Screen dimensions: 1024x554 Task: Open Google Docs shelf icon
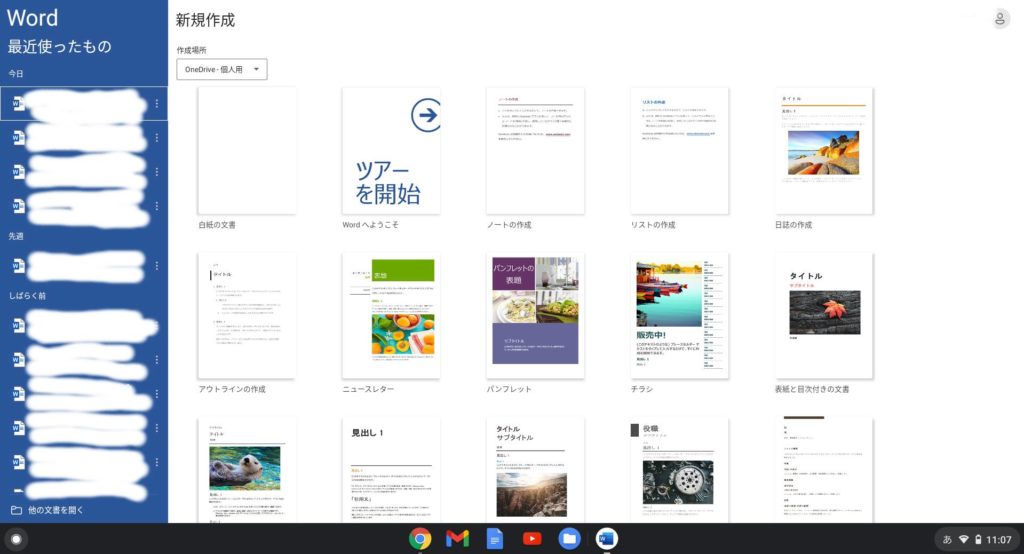point(494,539)
